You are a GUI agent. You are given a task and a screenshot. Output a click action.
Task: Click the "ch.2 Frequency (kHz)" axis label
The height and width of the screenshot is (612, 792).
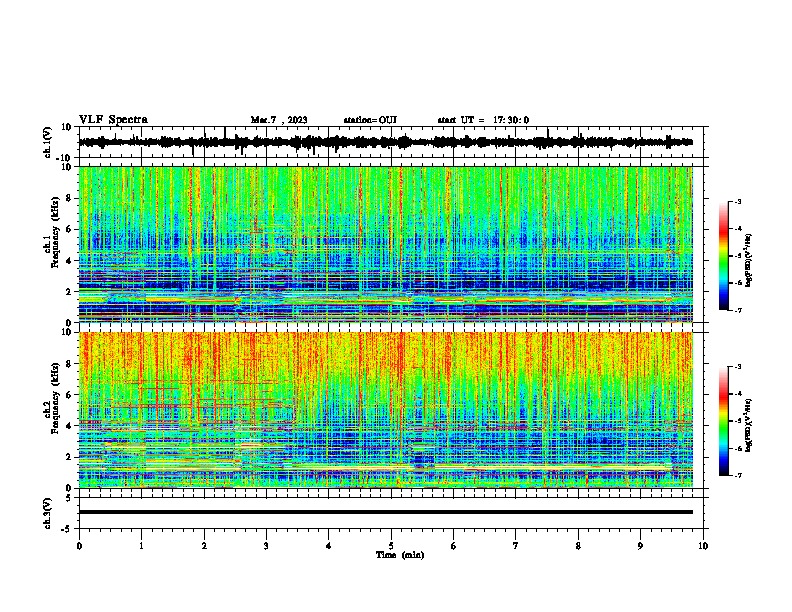coord(53,400)
